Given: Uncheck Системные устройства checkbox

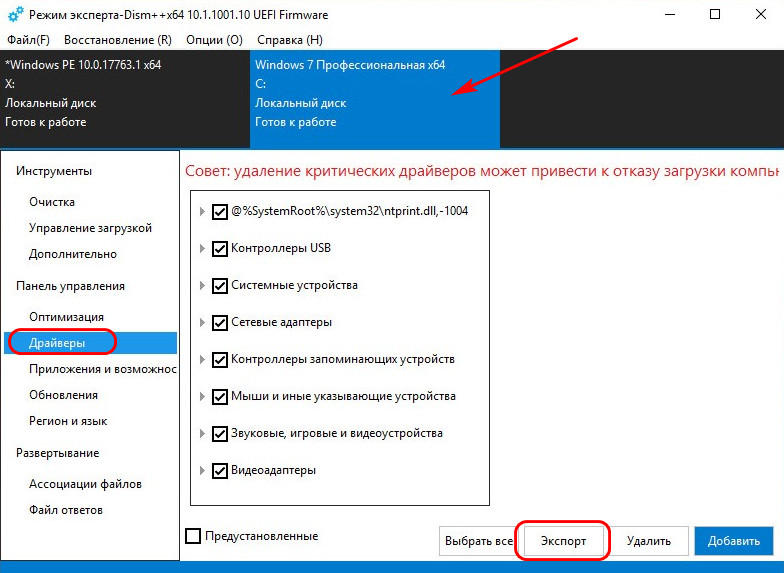Looking at the screenshot, I should pos(220,286).
